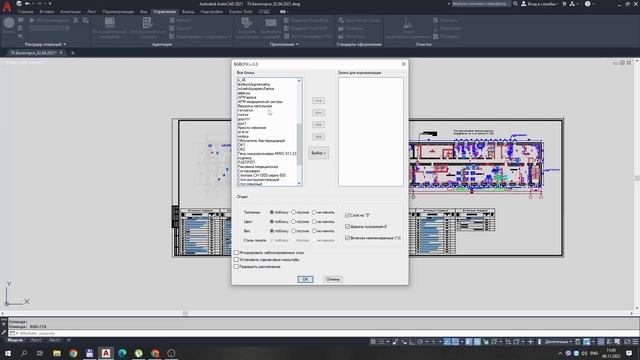640x360 pixels.
Task: Select 'поблоку' radio in the Цвет row
Action: click(272, 222)
